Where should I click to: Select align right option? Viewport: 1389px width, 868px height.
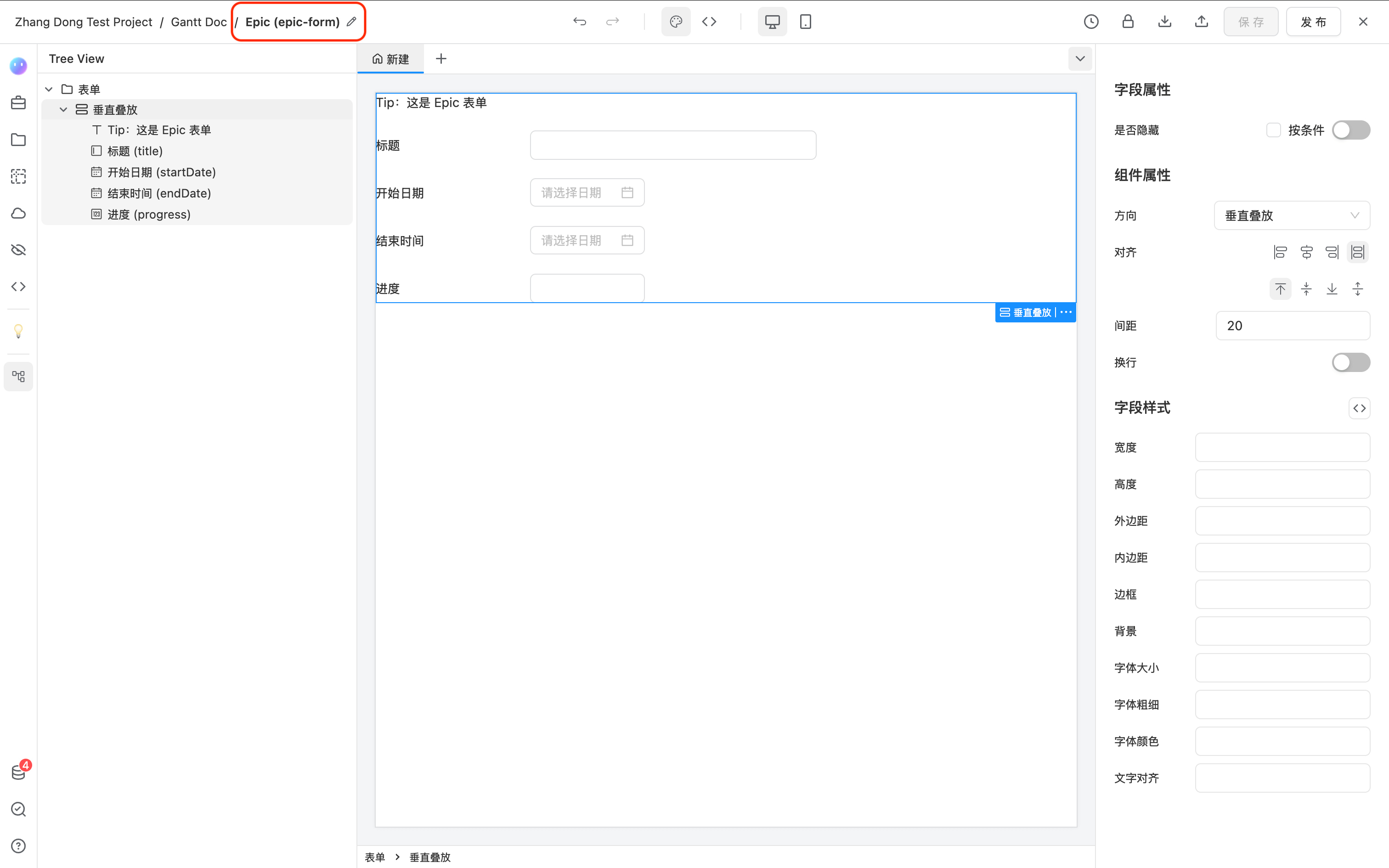1332,252
